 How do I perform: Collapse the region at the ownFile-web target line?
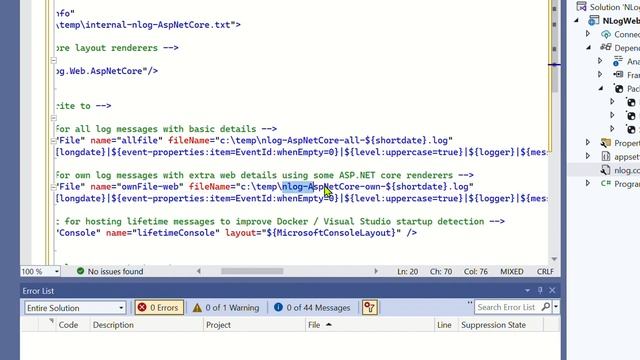(x=53, y=187)
